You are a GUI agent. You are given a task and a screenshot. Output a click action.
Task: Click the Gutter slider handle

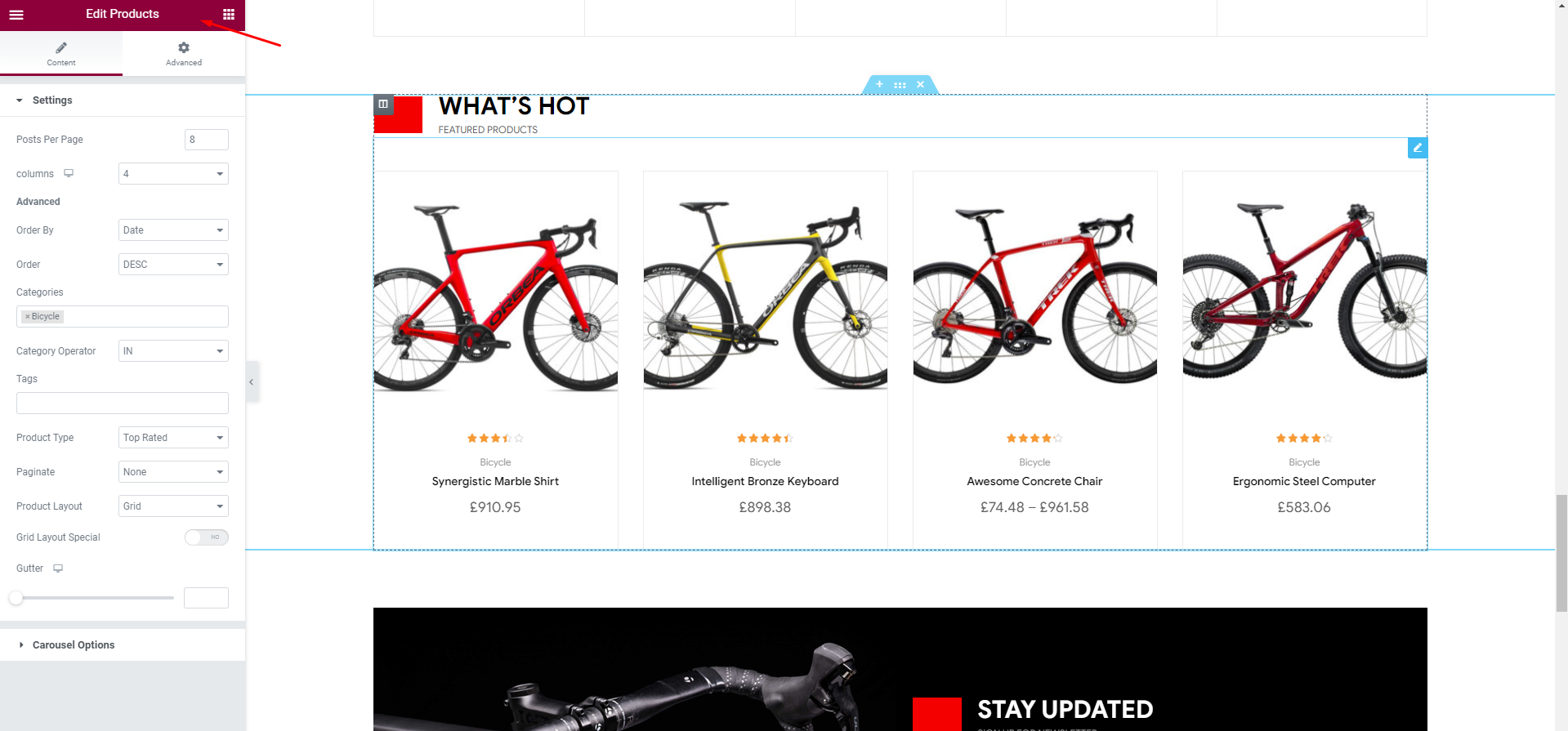pos(16,598)
